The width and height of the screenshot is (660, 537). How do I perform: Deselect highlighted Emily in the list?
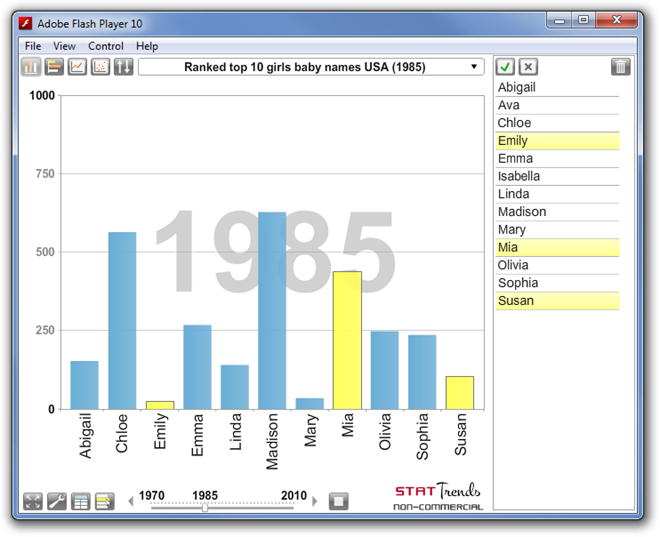557,141
